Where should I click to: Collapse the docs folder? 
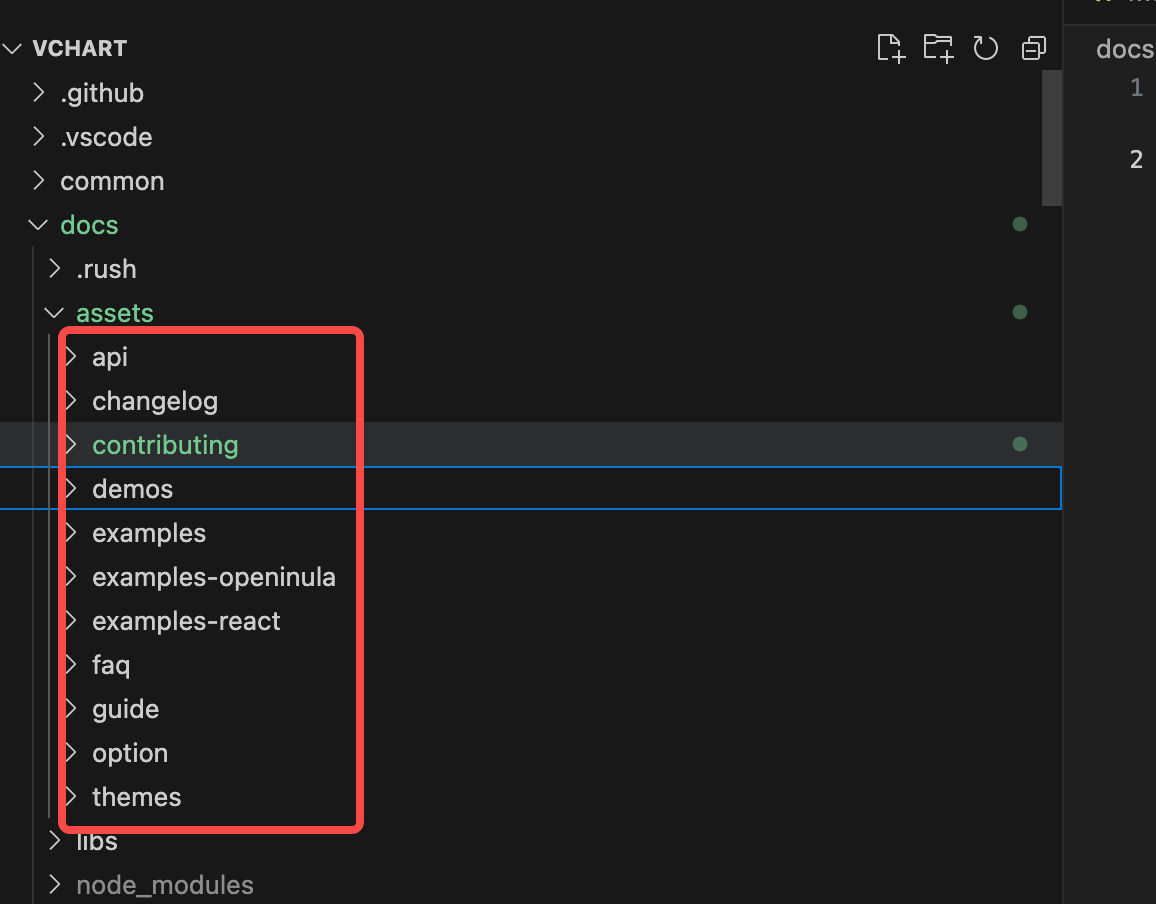click(38, 225)
